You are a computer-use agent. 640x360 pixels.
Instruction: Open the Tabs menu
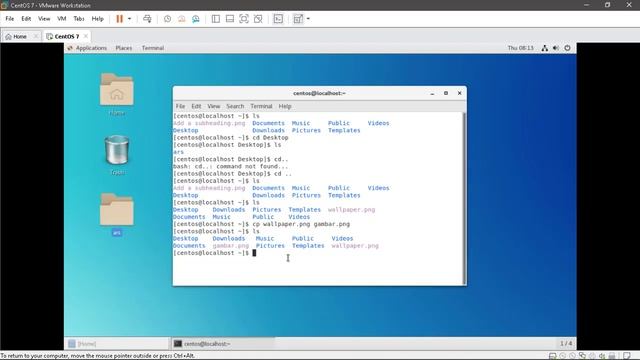(79, 19)
